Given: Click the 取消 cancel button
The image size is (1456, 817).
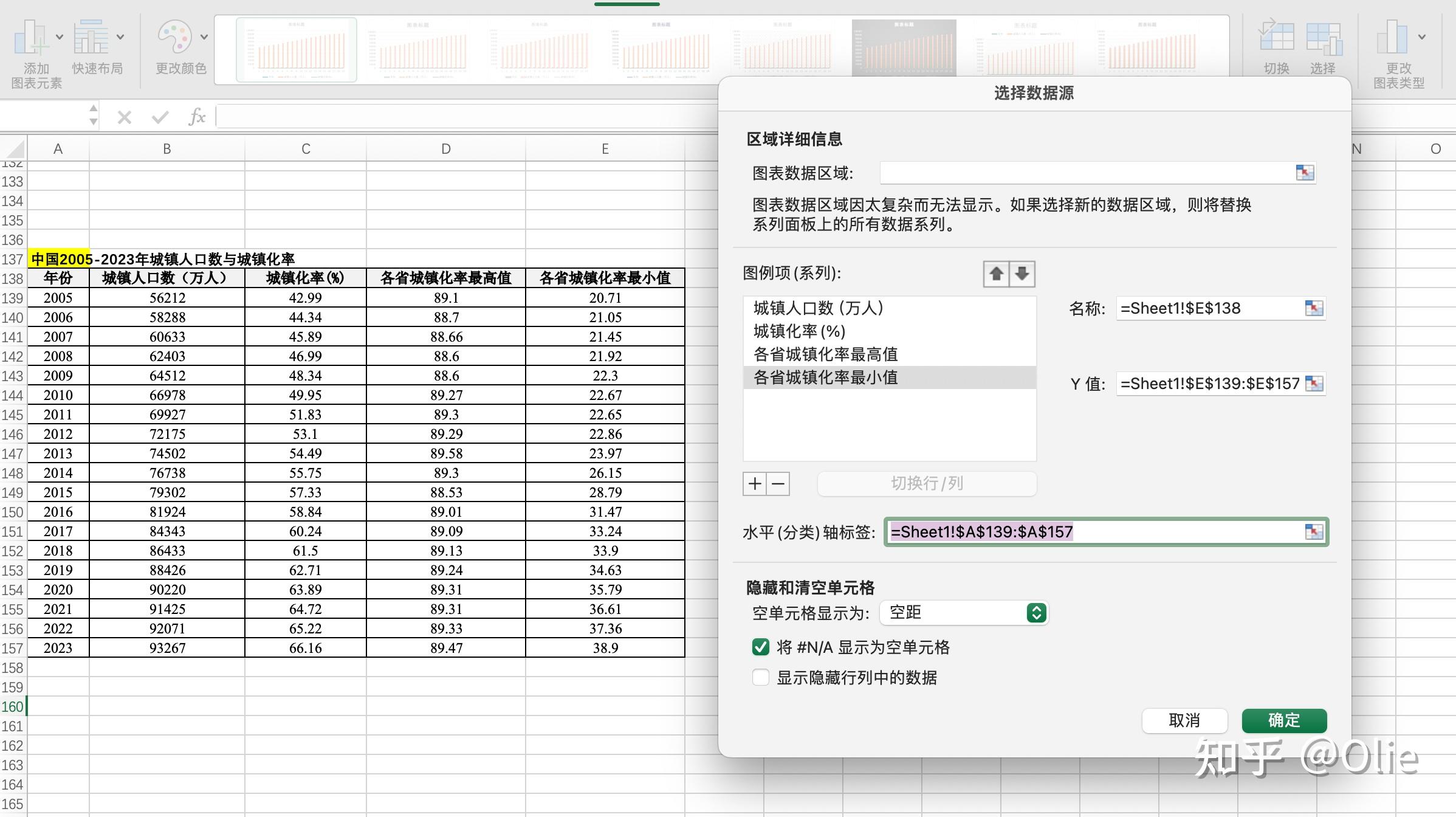Looking at the screenshot, I should 1184,721.
